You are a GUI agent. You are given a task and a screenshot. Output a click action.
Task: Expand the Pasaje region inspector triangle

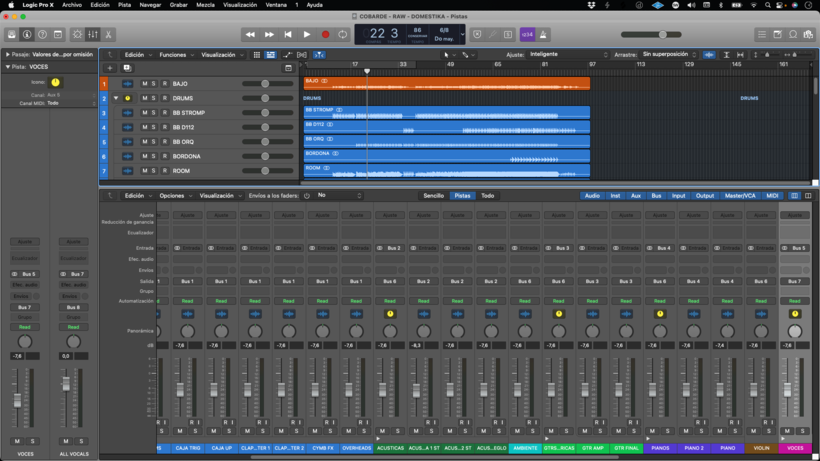(x=7, y=54)
